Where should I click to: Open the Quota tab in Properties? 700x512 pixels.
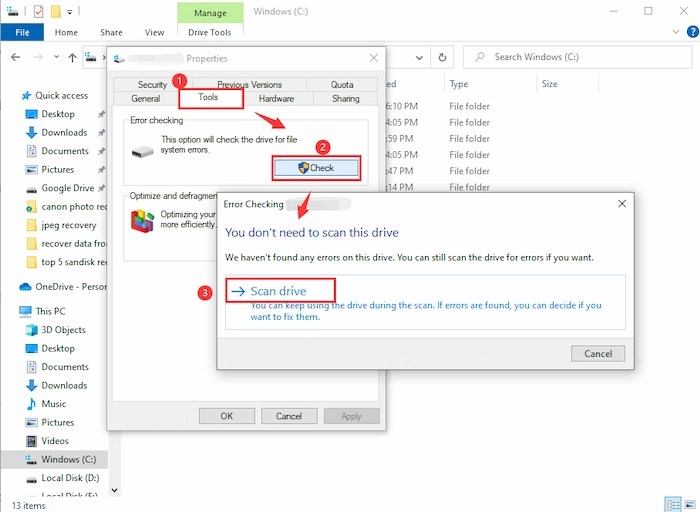(342, 84)
